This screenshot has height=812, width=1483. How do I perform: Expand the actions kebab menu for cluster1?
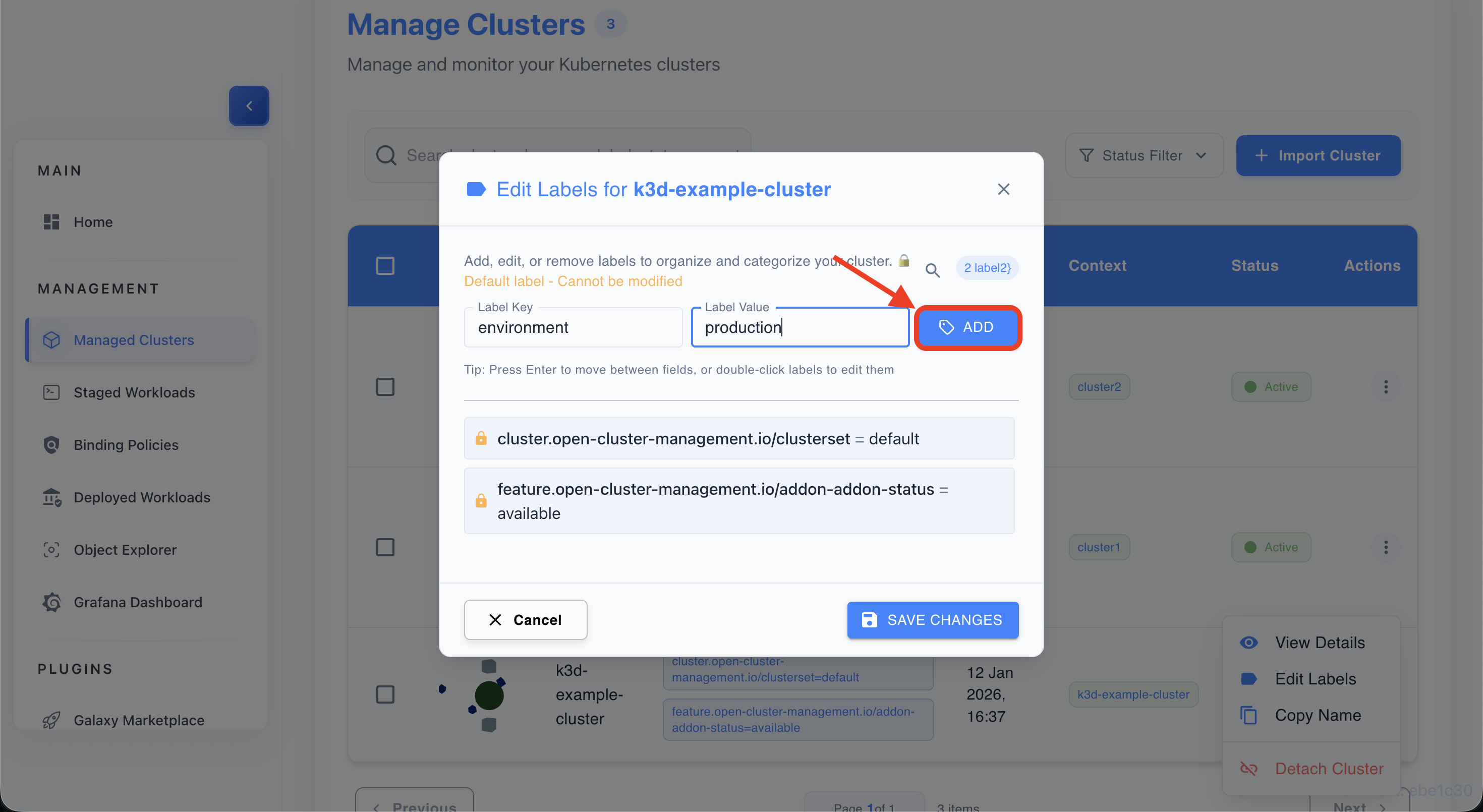point(1386,547)
